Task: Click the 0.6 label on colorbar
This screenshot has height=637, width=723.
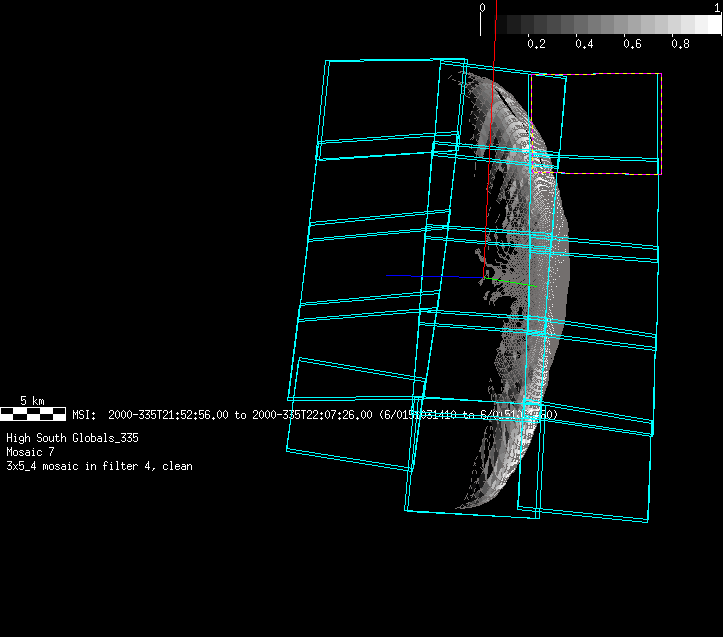Action: click(x=632, y=44)
